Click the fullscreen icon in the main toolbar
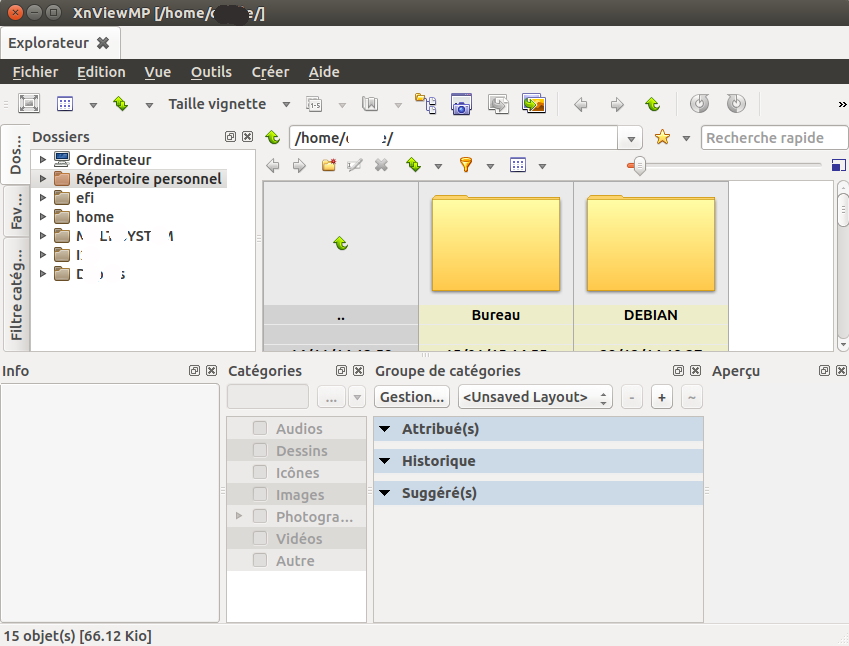 (x=28, y=104)
